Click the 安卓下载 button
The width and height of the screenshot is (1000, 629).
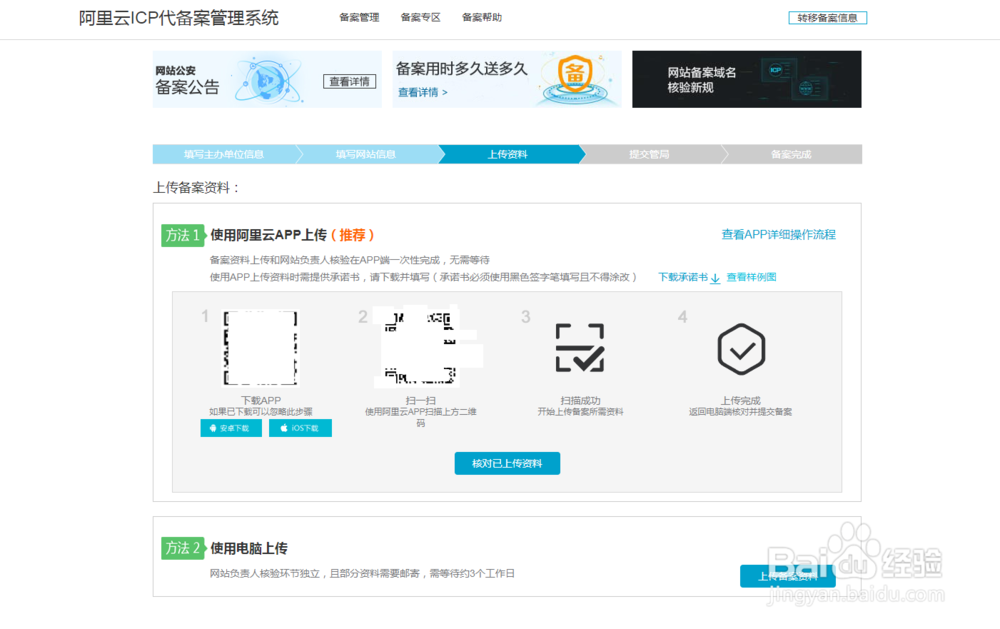click(231, 428)
